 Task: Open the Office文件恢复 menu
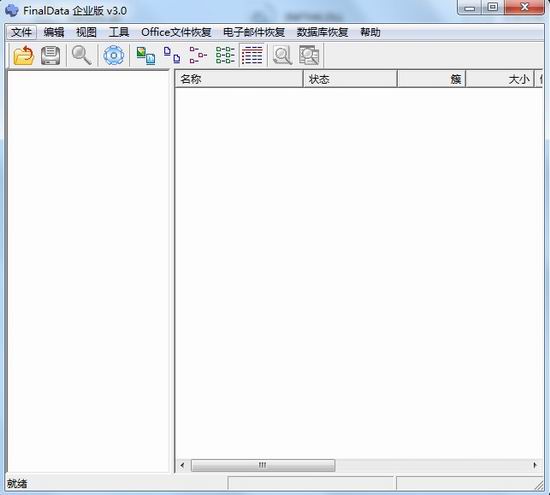(176, 32)
